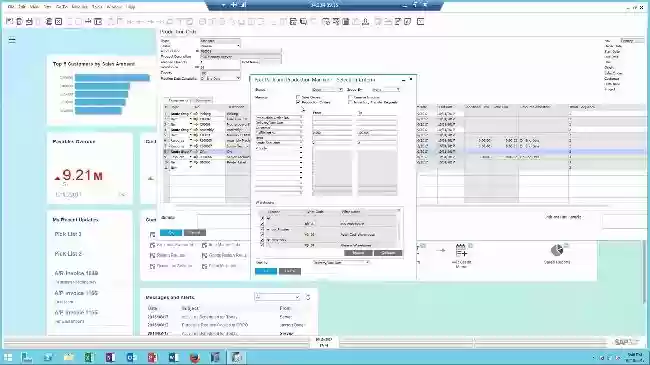Toggle the Sales Orders checkbox
The height and width of the screenshot is (365, 650).
[298, 97]
